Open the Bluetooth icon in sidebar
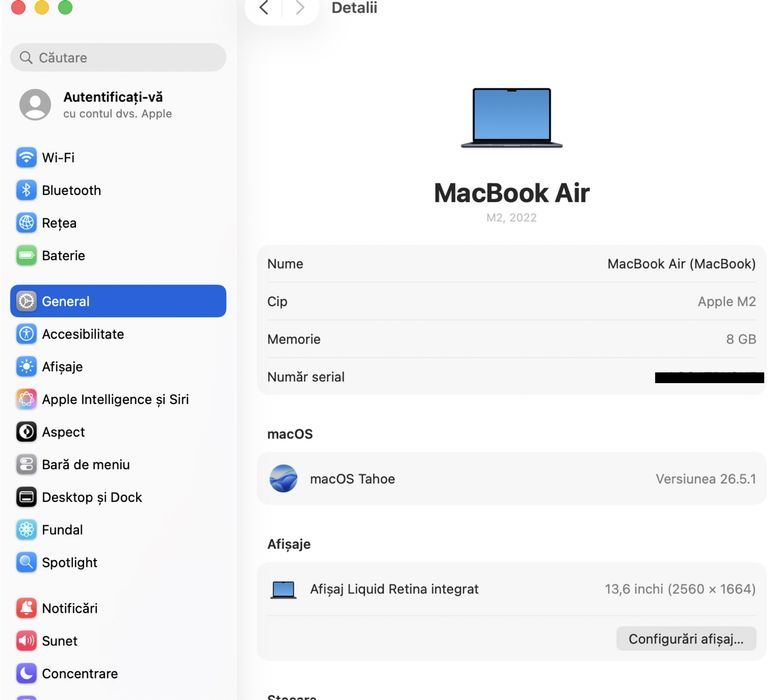Screen dimensions: 779x700 coord(26,190)
